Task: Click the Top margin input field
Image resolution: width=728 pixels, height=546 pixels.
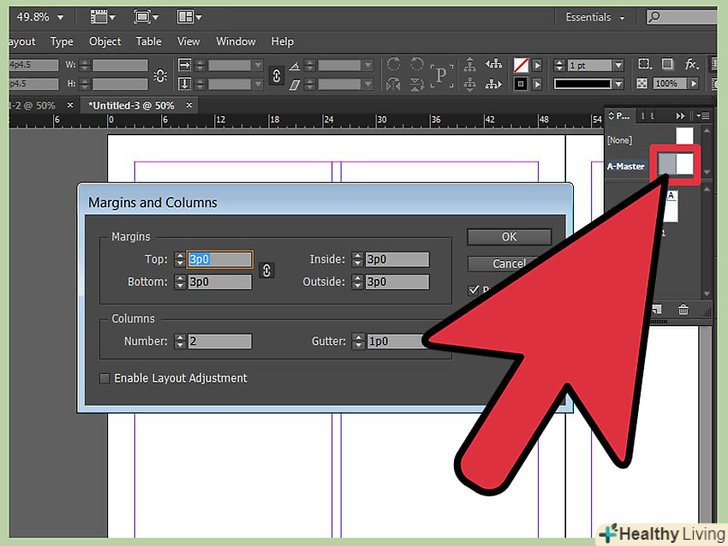Action: pyautogui.click(x=220, y=259)
